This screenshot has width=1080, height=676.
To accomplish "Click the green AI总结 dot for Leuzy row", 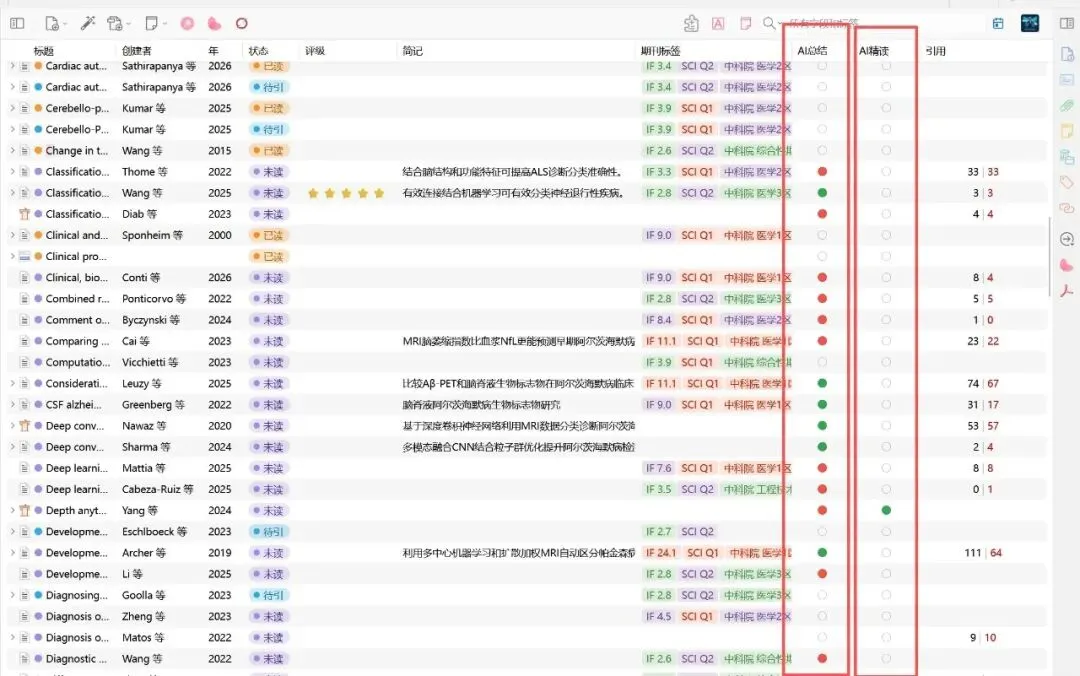I will click(x=822, y=383).
